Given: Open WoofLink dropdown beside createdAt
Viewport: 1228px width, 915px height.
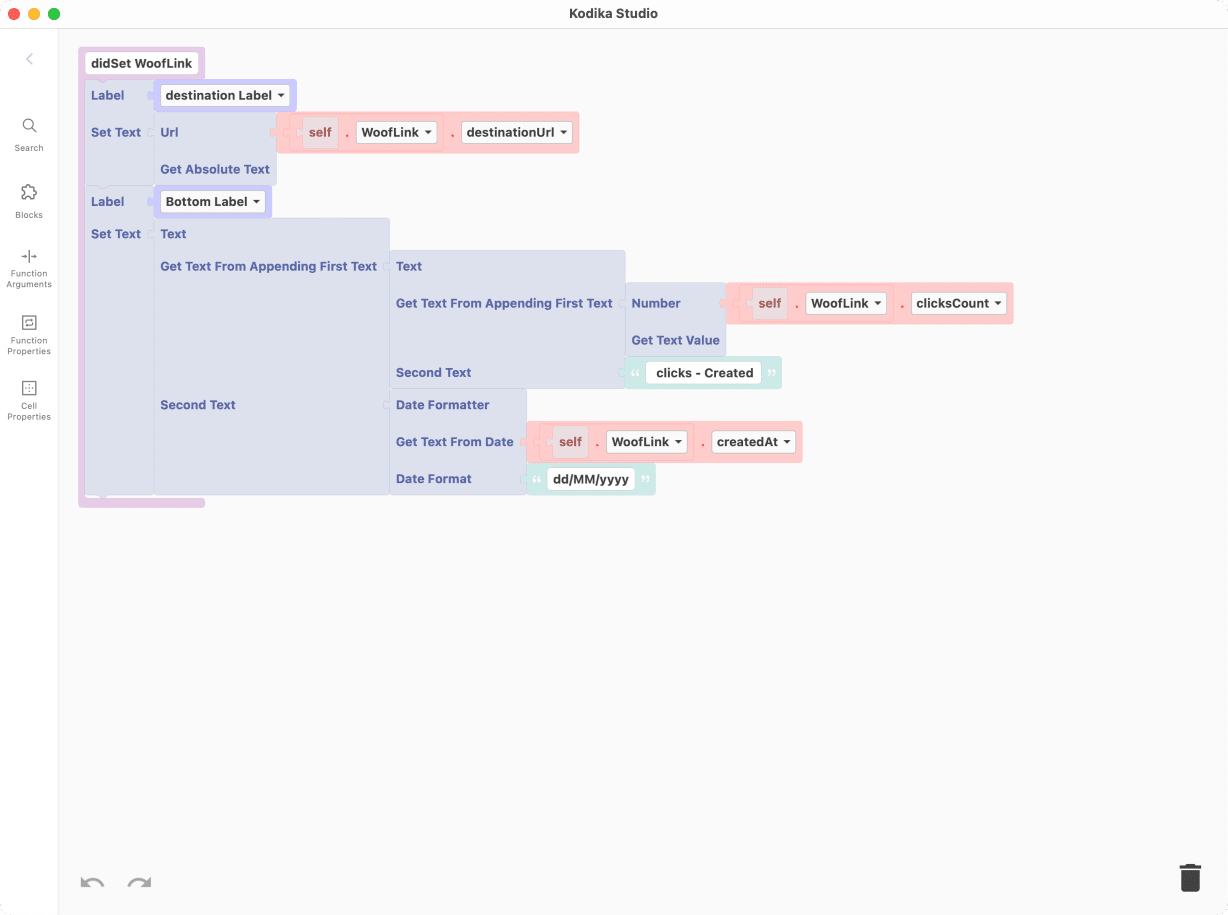Looking at the screenshot, I should (x=646, y=442).
